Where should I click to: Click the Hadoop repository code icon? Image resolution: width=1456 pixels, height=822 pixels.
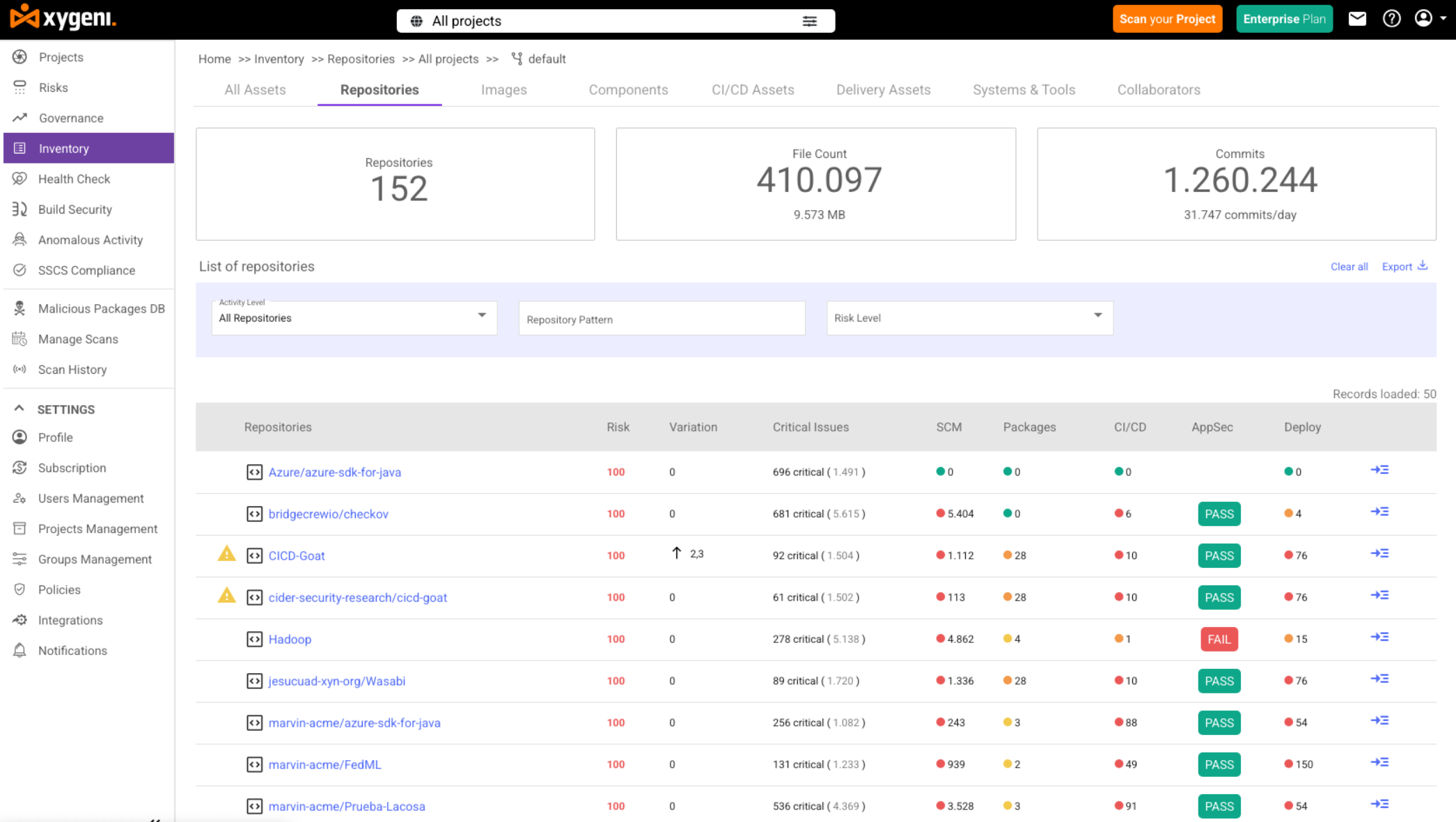click(254, 639)
